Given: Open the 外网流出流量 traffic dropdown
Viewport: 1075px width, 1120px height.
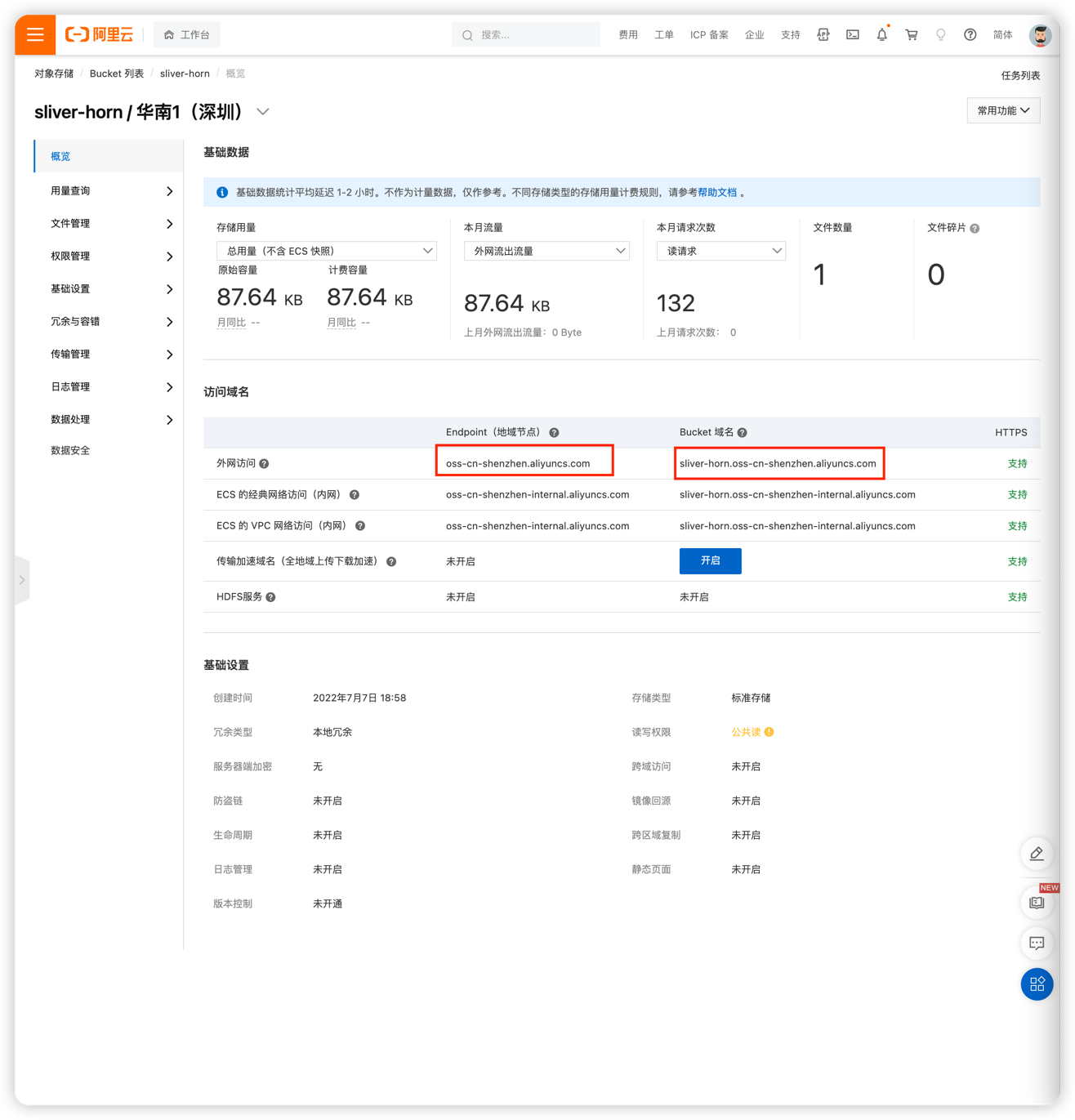Looking at the screenshot, I should 546,251.
